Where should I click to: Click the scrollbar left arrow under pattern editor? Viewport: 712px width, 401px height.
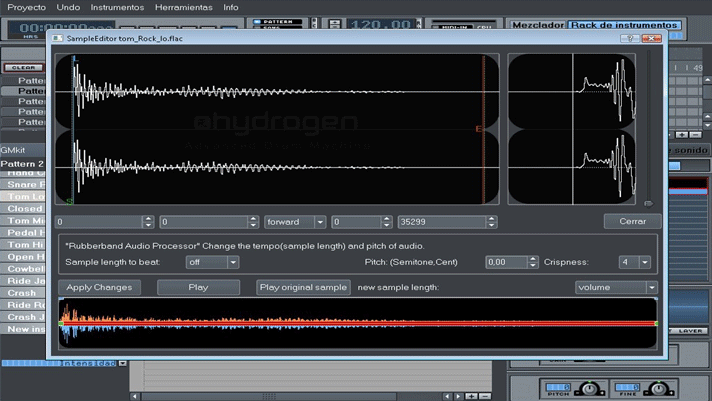click(134, 396)
